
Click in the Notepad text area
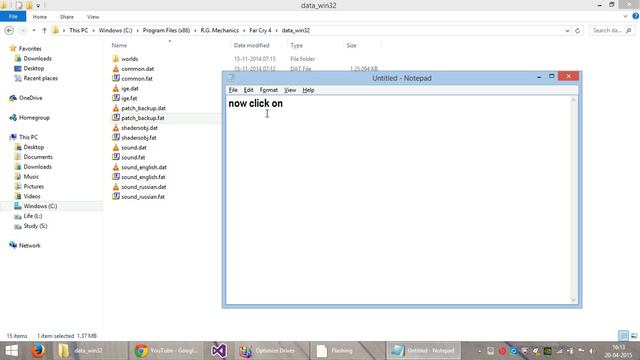[398, 200]
